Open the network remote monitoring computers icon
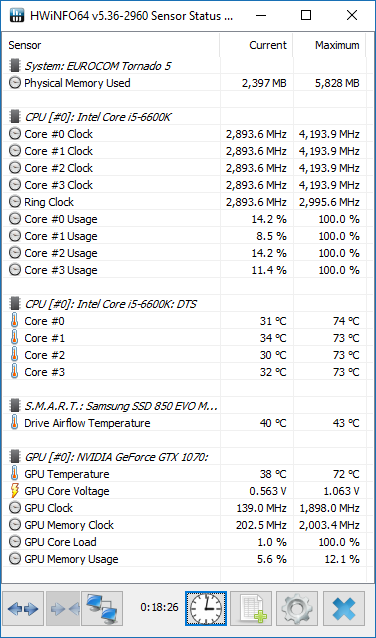 [x=102, y=609]
